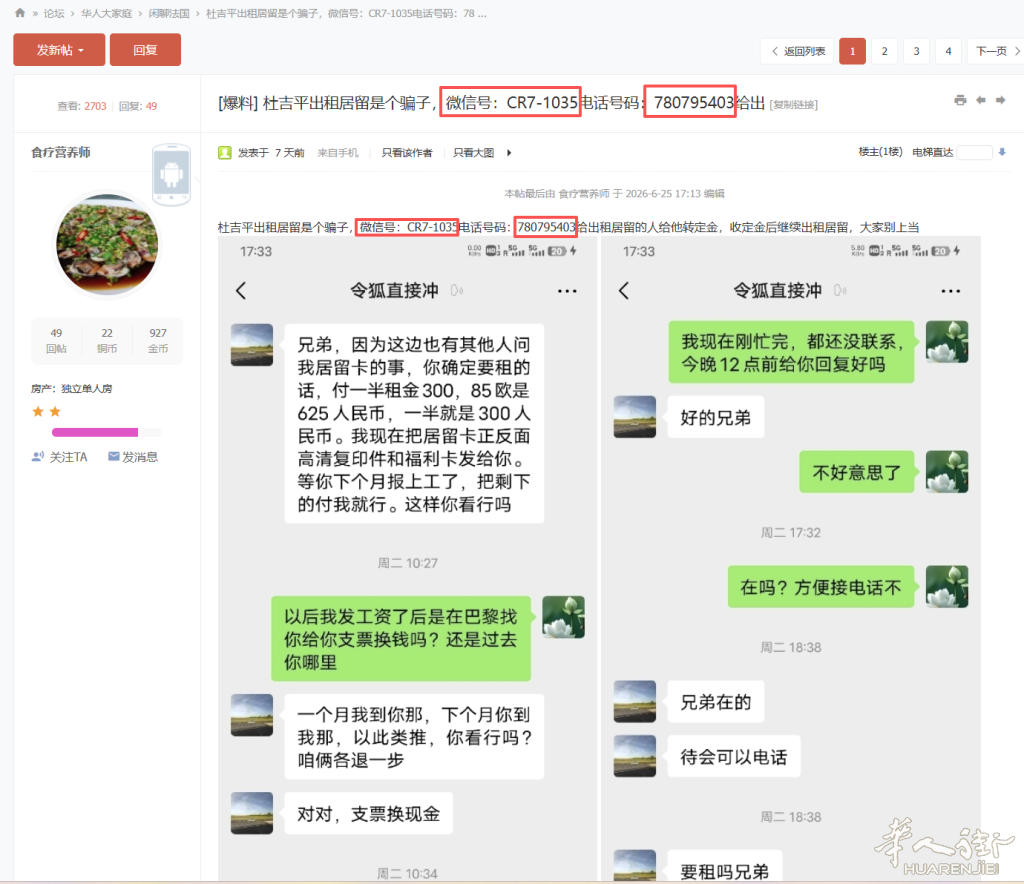Focus the 电梯直达 floor input field
Viewport: 1024px width, 884px height.
(974, 152)
